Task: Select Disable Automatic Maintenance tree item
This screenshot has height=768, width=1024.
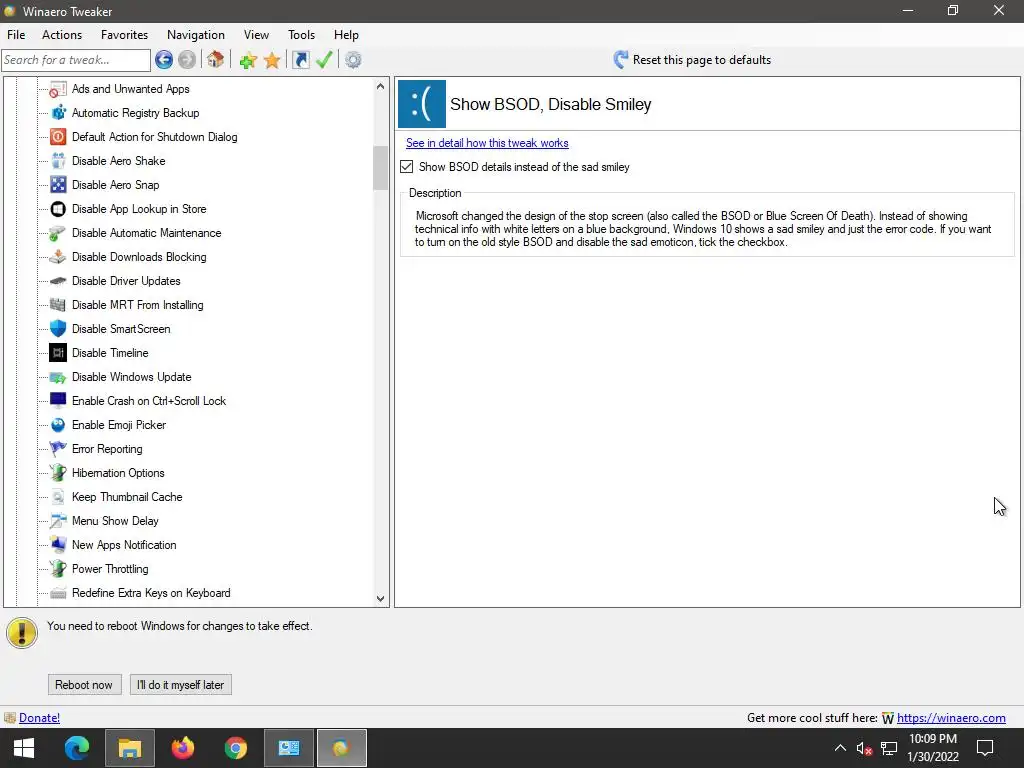Action: pos(146,233)
